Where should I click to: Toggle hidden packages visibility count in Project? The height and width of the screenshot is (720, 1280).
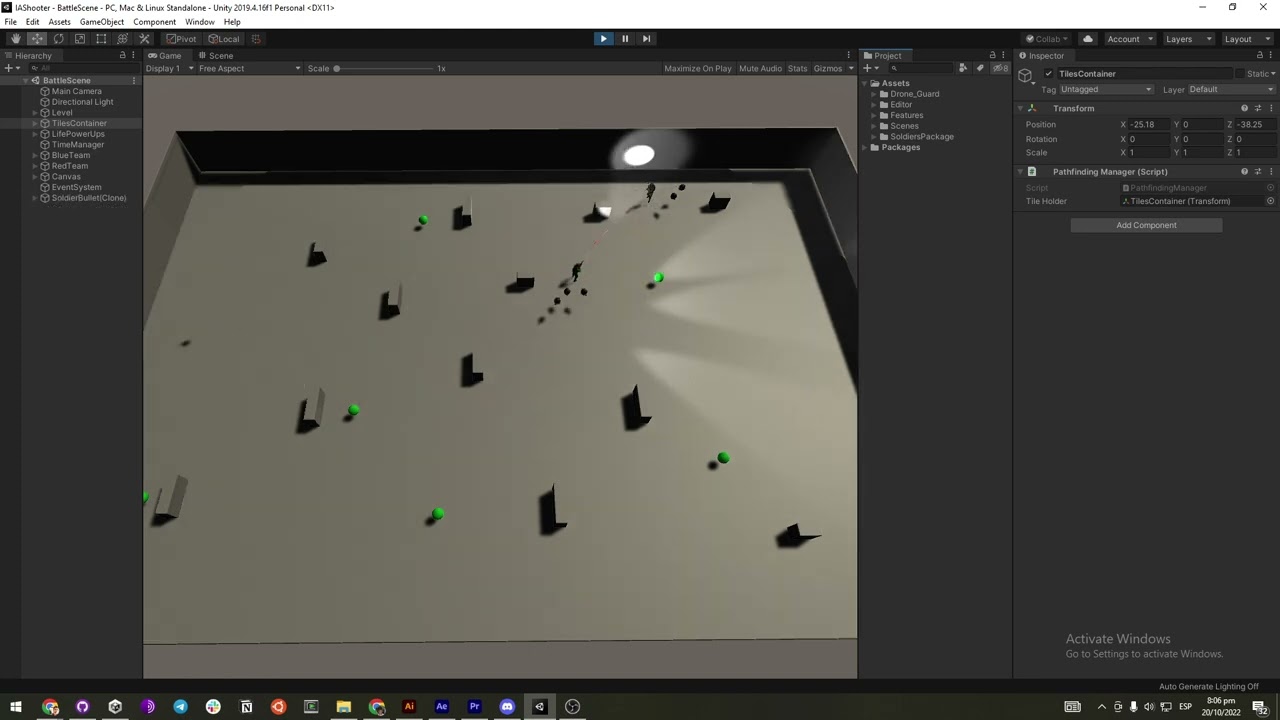coord(1000,68)
